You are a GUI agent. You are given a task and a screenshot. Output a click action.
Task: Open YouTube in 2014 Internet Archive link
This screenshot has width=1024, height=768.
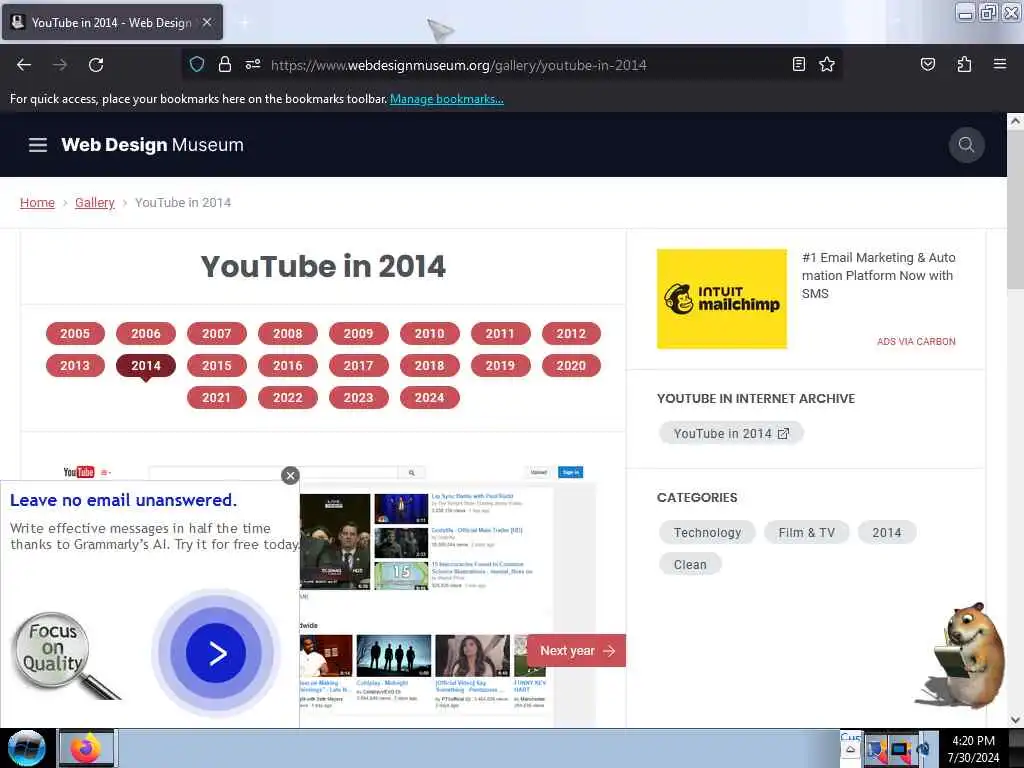pyautogui.click(x=731, y=434)
